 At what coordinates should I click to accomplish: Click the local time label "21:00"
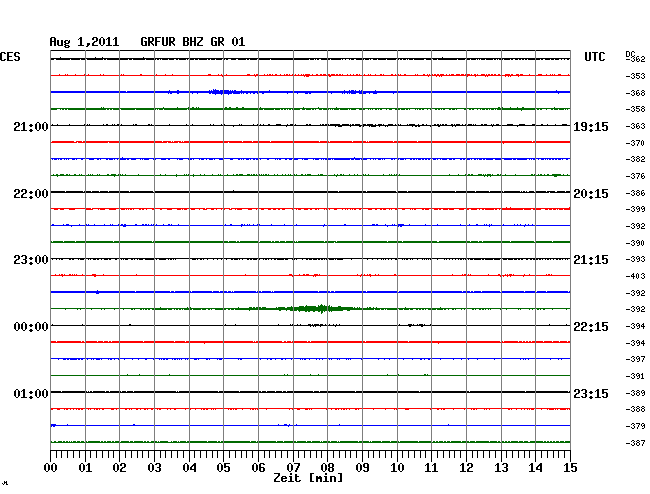click(31, 127)
